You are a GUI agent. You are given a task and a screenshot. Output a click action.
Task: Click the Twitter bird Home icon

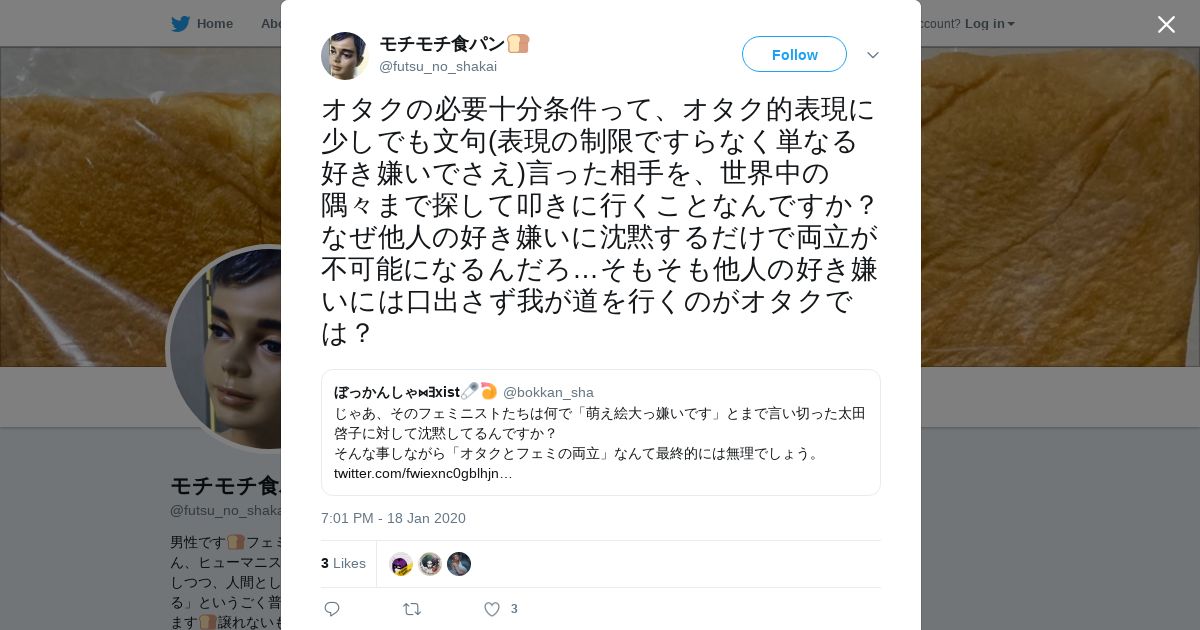coord(180,23)
